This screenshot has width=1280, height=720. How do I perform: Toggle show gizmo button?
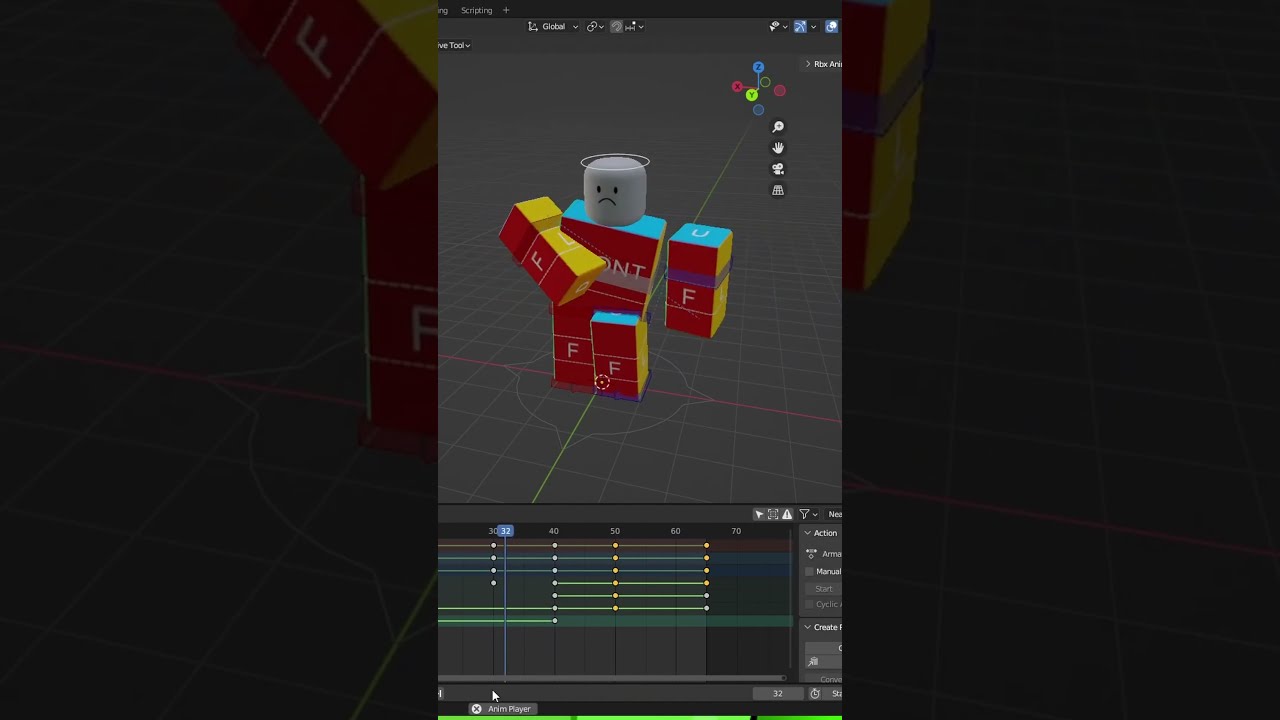coord(800,26)
